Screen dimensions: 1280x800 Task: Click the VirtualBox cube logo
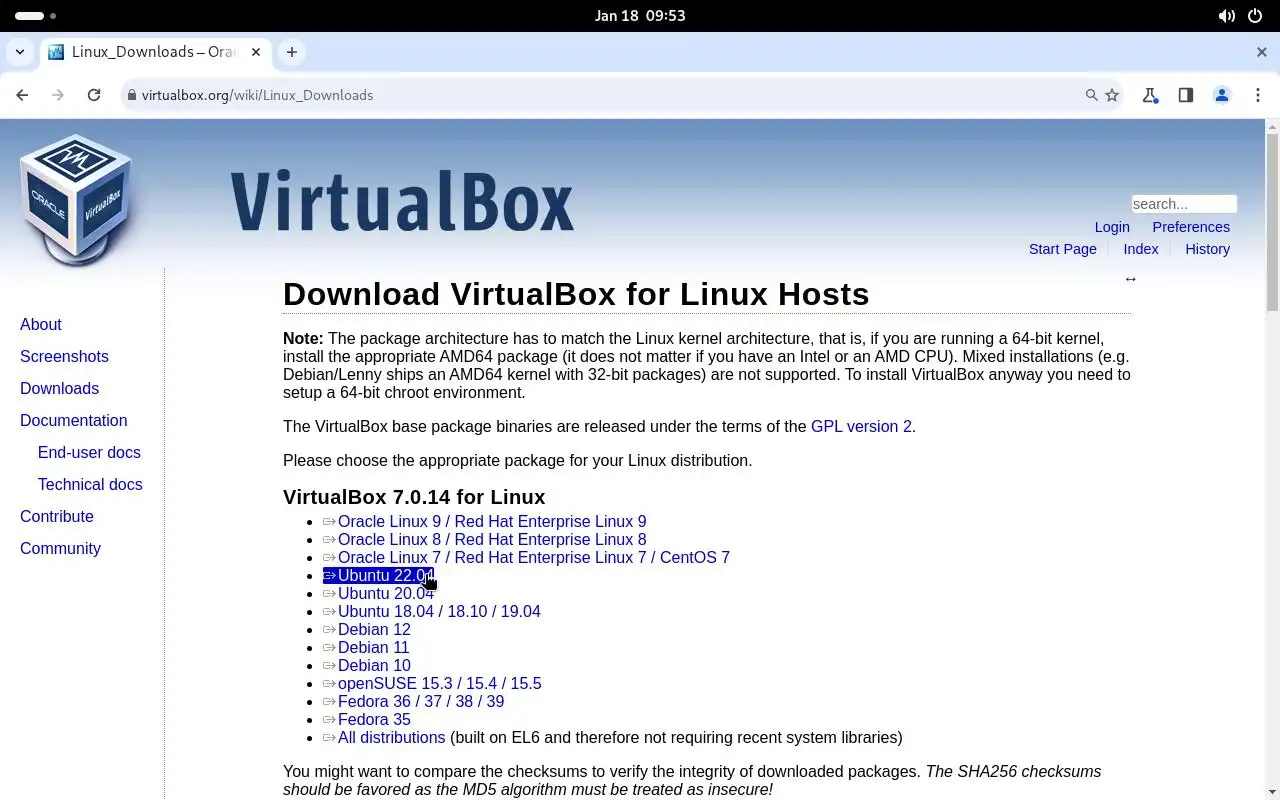point(76,199)
